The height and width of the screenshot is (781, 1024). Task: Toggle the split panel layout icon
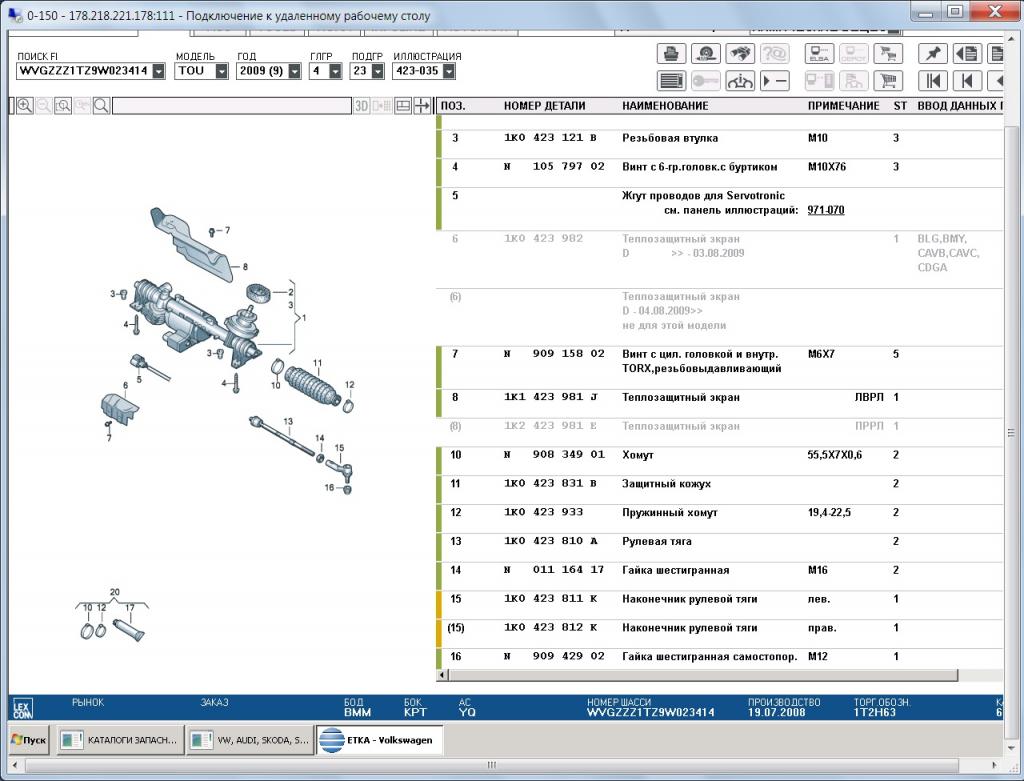point(403,106)
